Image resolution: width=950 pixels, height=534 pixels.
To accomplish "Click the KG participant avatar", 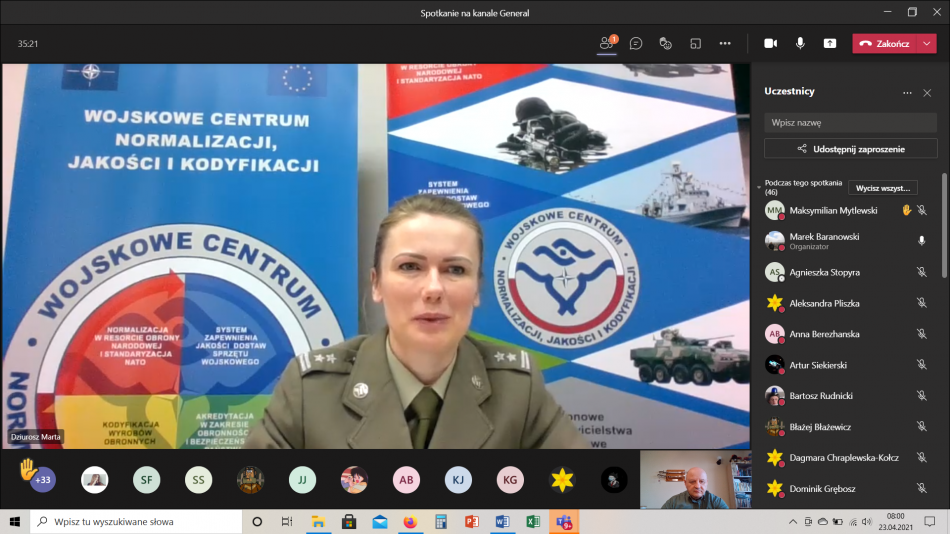I will coord(510,479).
